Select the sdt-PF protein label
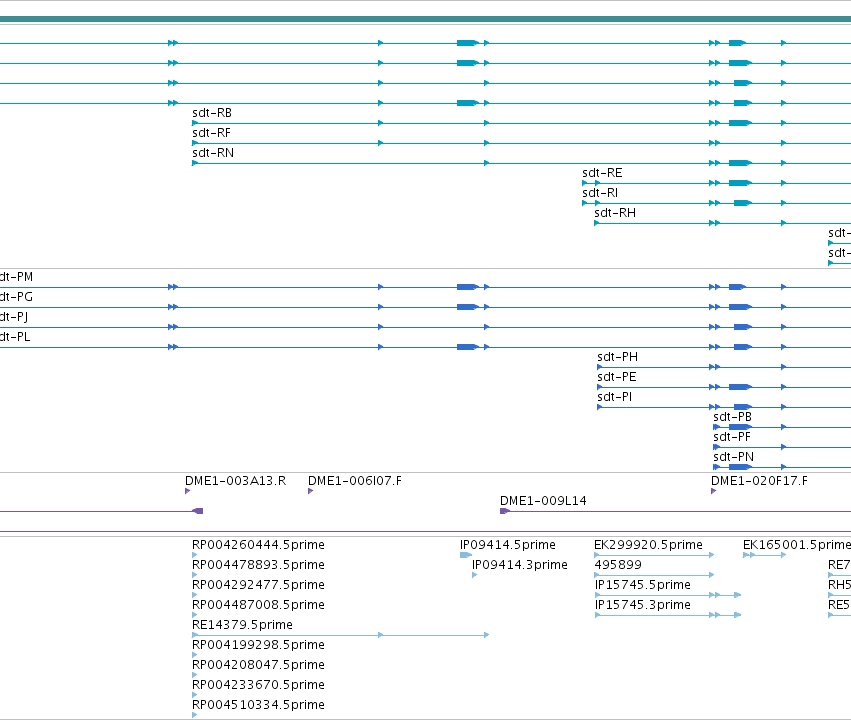 coord(732,437)
